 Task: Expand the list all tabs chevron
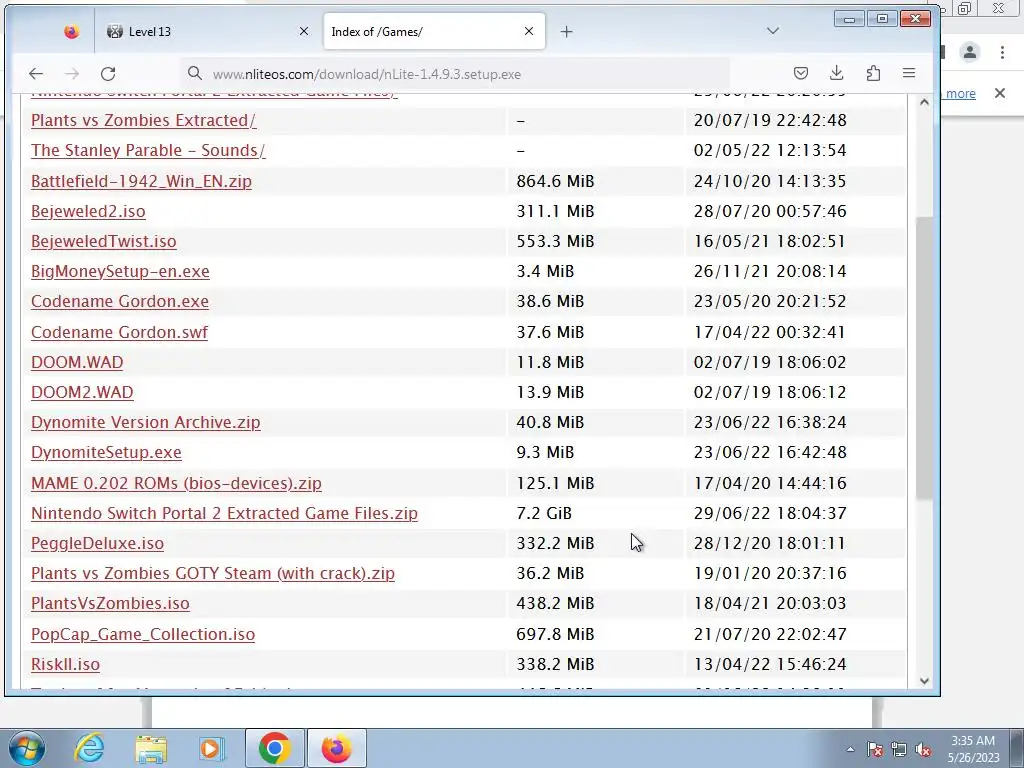773,31
